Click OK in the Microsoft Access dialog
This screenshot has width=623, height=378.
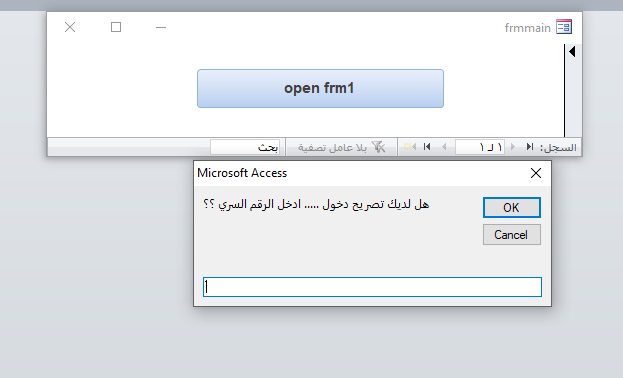pos(512,207)
